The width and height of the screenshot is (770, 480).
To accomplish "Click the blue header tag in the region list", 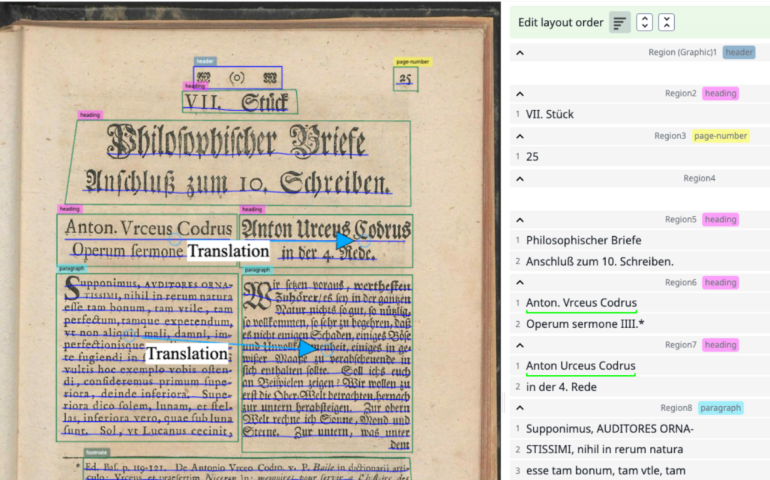I will [739, 52].
